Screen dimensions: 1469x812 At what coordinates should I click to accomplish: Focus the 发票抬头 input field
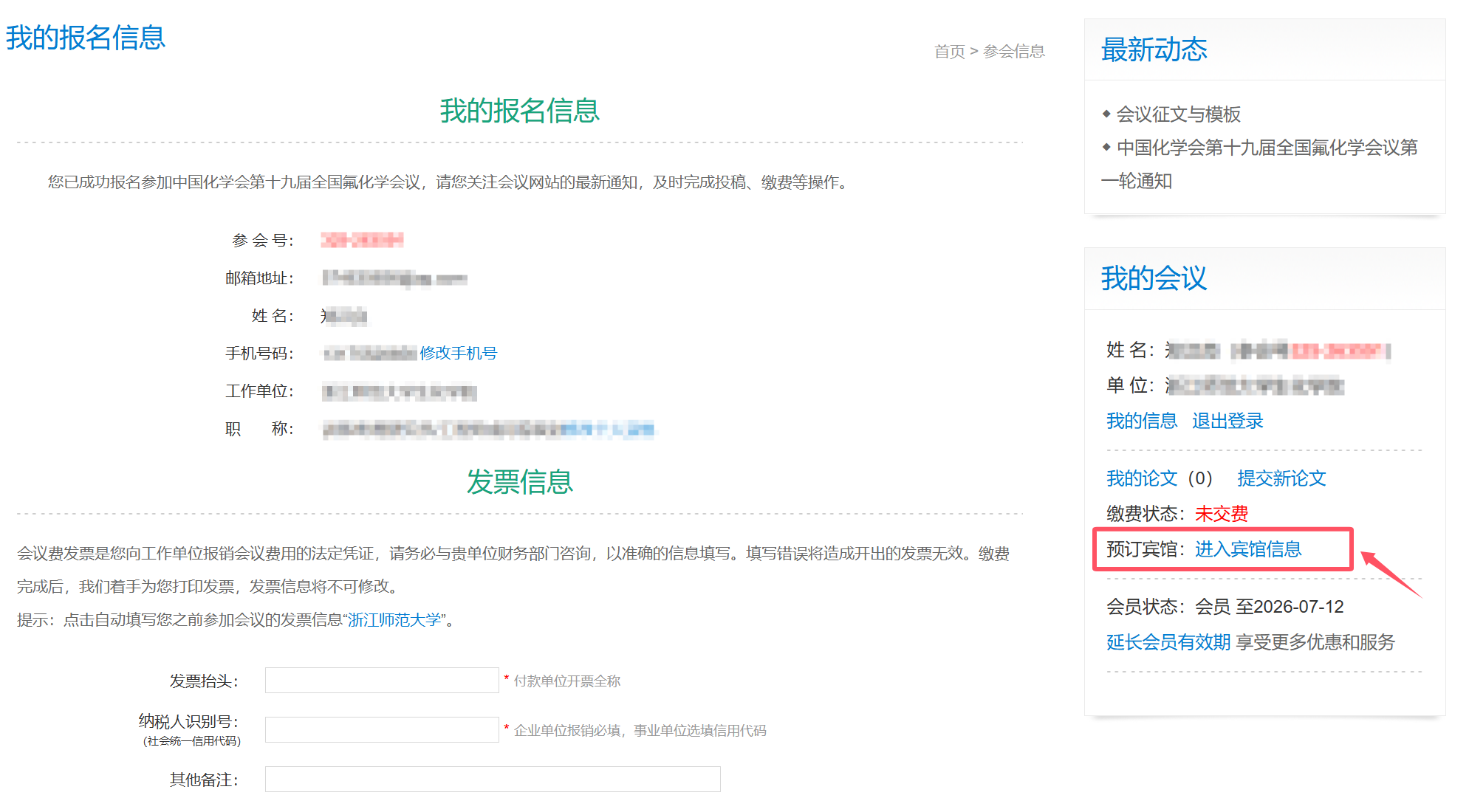pos(382,681)
